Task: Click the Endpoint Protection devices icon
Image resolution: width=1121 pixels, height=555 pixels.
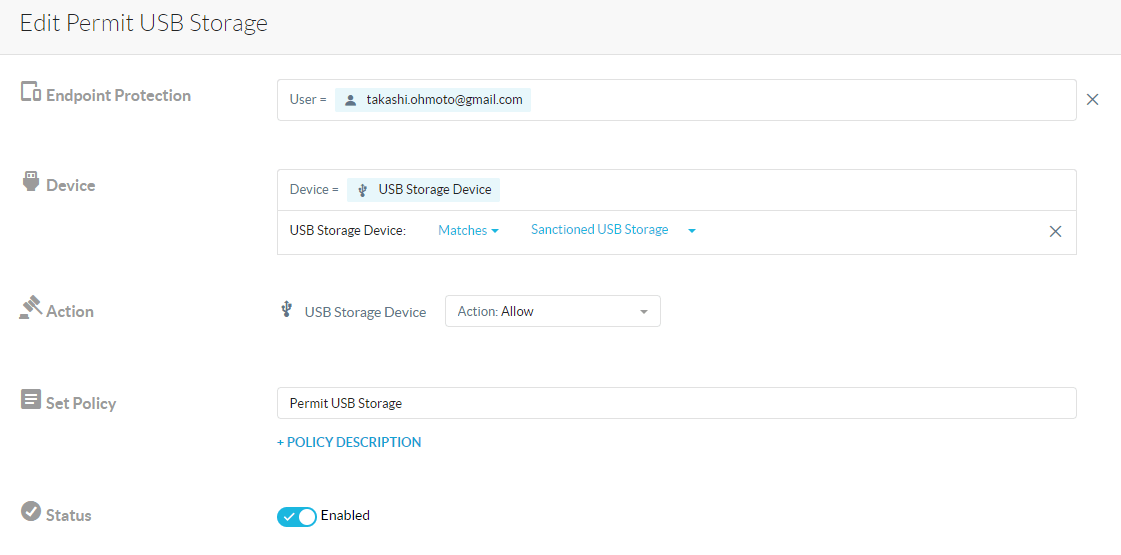Action: 31,92
